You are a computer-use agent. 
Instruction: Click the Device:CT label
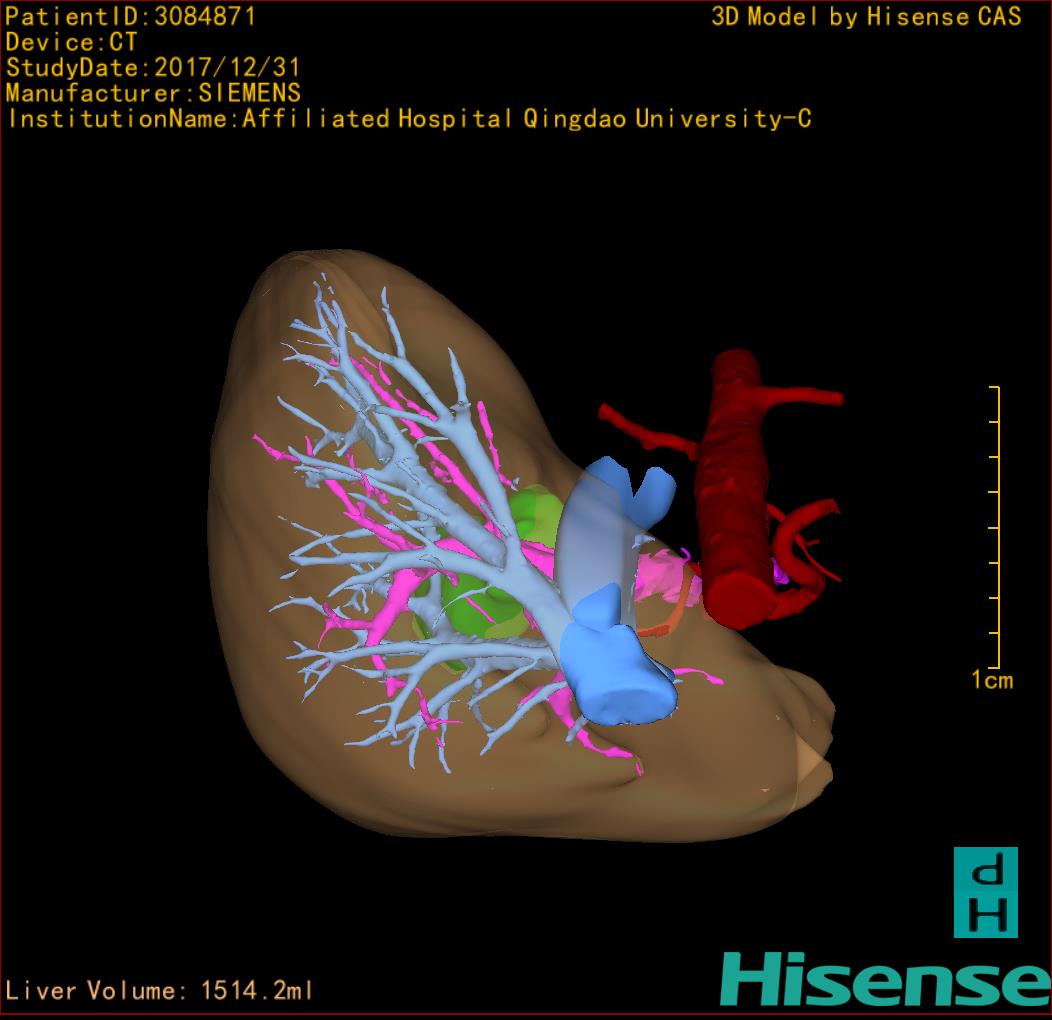pos(71,42)
